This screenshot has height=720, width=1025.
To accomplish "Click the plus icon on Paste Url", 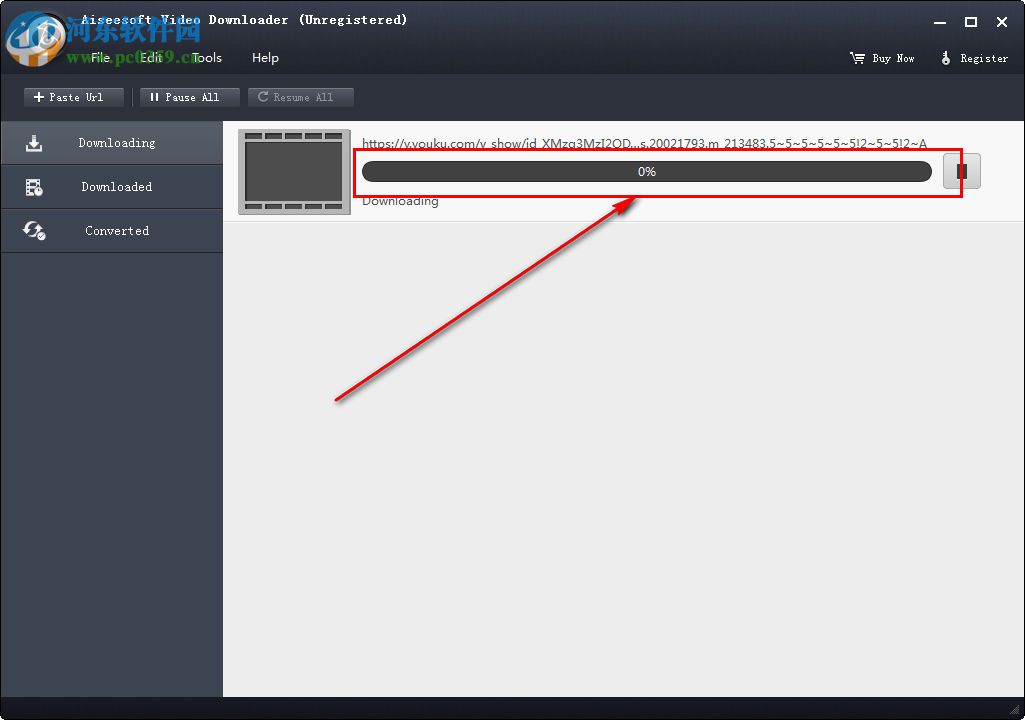I will point(39,97).
